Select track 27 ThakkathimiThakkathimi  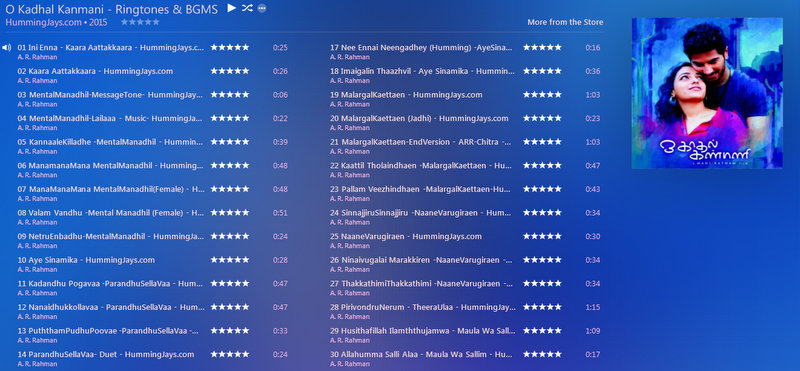(422, 283)
